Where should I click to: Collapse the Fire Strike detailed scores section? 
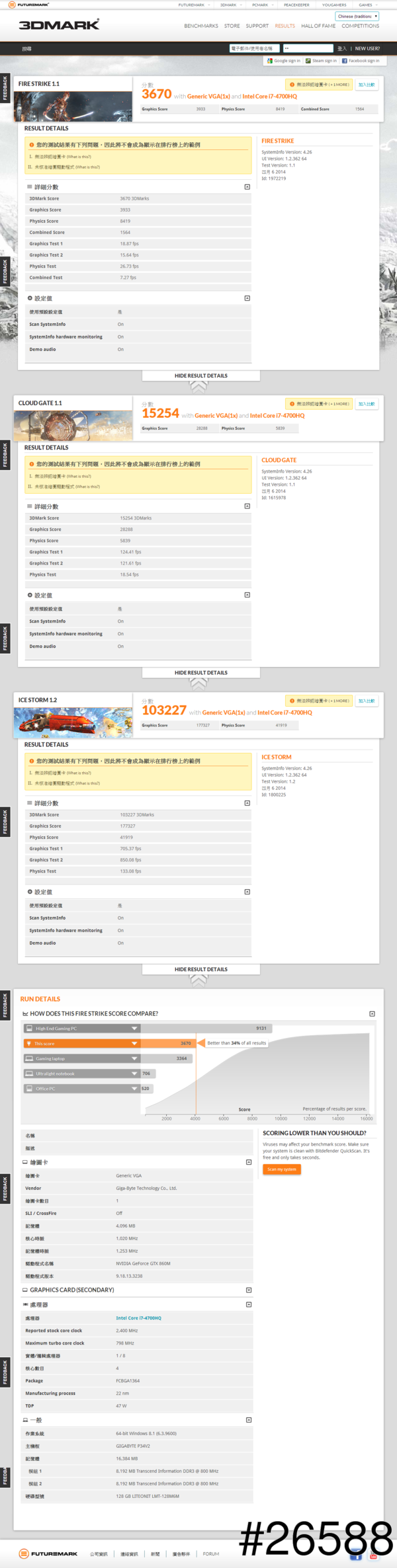[x=247, y=187]
